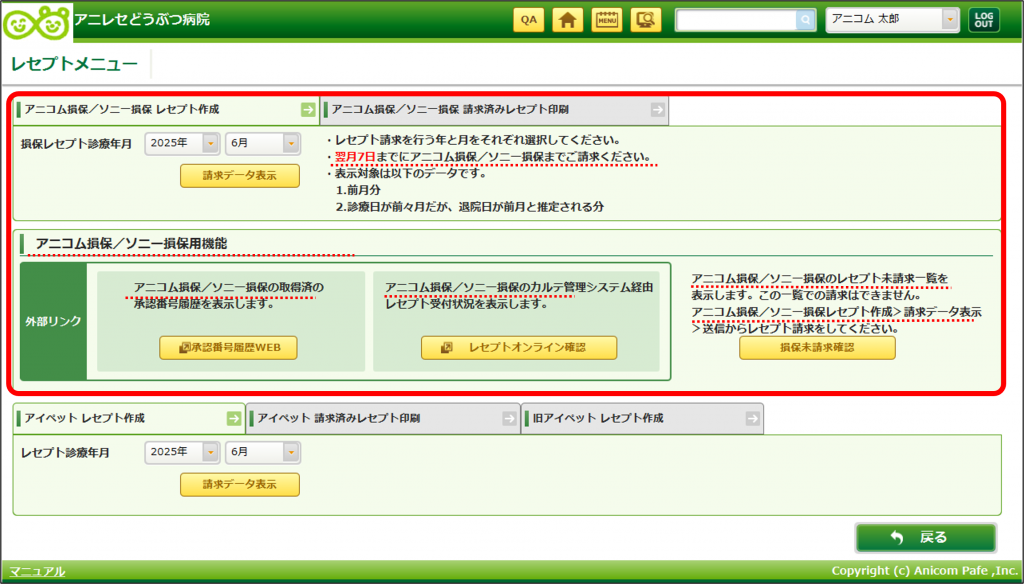Open アイペット レセプト診療年月 month dropdown
Screen dimensions: 1024x584
(x=263, y=452)
